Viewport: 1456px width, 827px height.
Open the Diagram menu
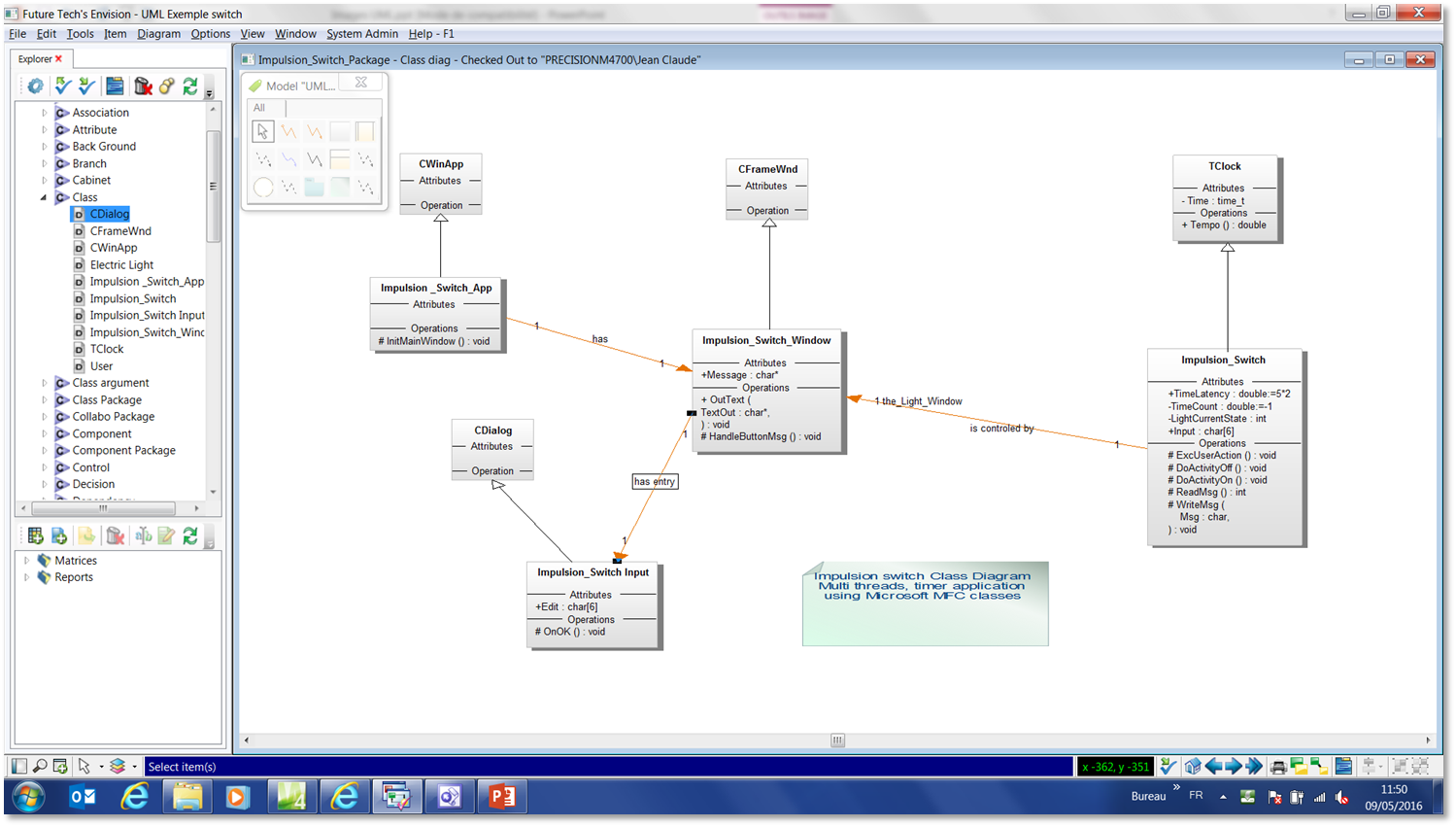tap(157, 33)
